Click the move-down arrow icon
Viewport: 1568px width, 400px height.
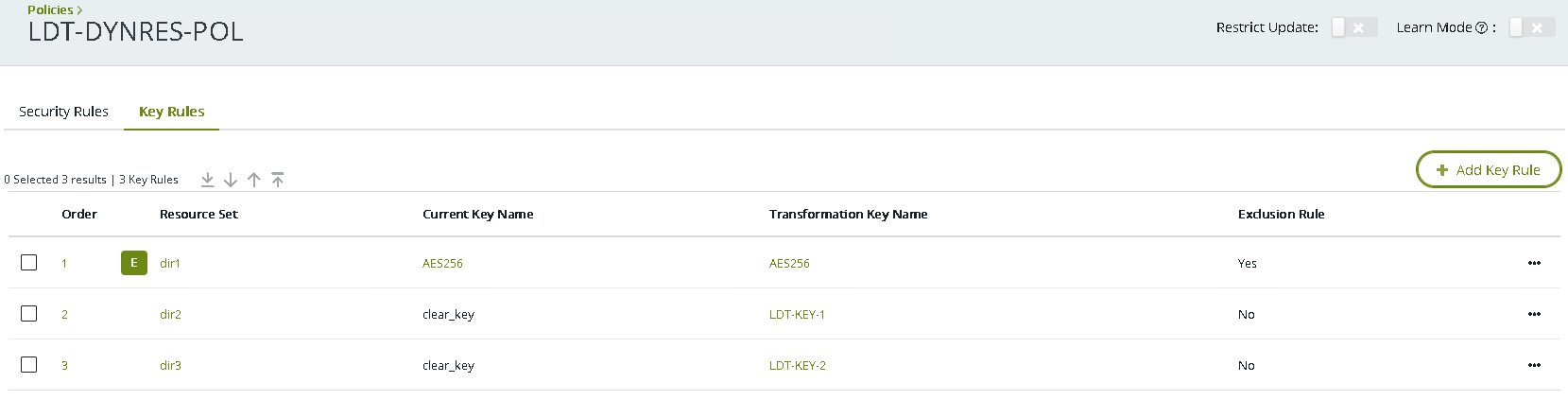[231, 180]
